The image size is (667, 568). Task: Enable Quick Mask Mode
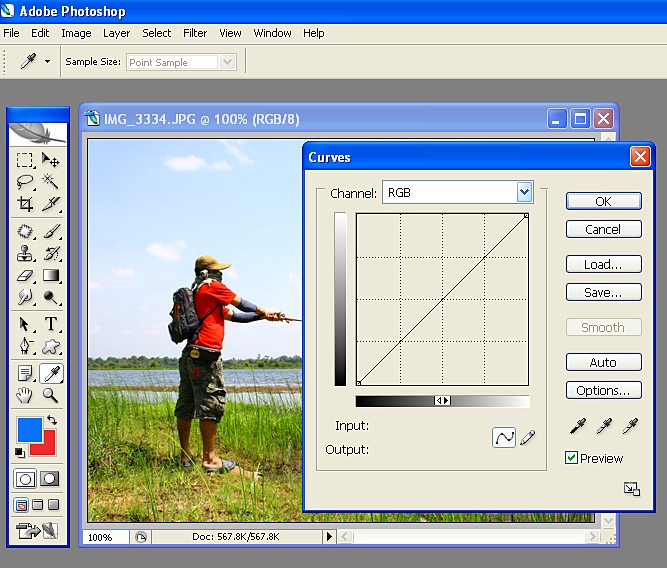[x=50, y=479]
